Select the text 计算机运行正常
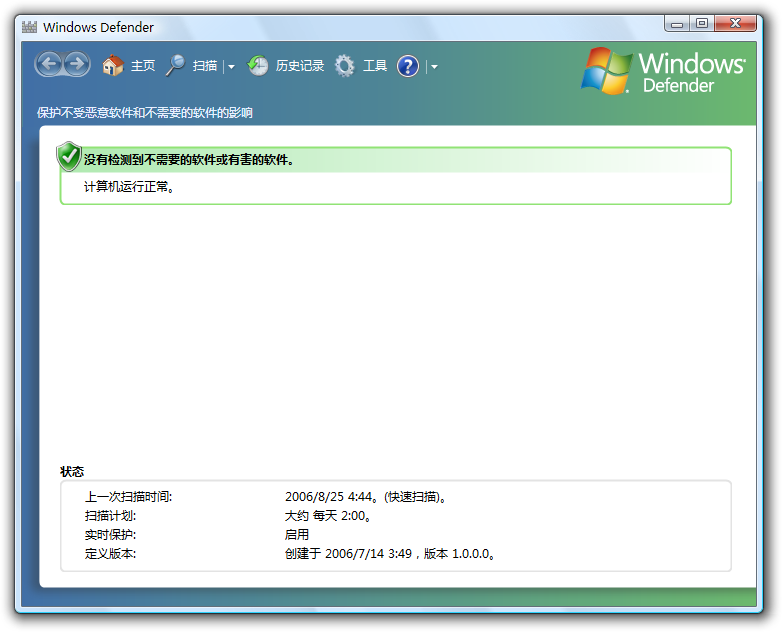 [129, 187]
